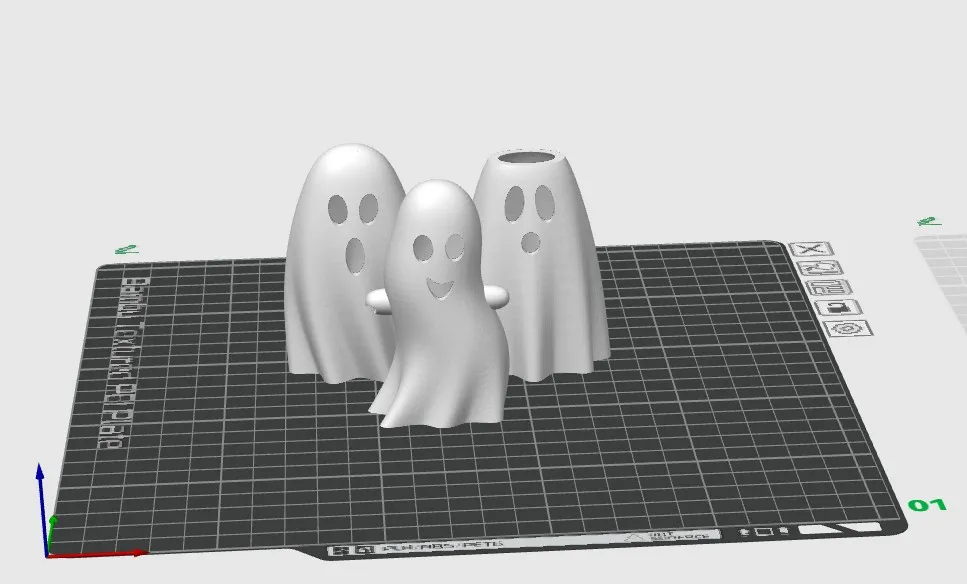
Task: Click the gear icon on the plate edge
Action: click(x=846, y=328)
